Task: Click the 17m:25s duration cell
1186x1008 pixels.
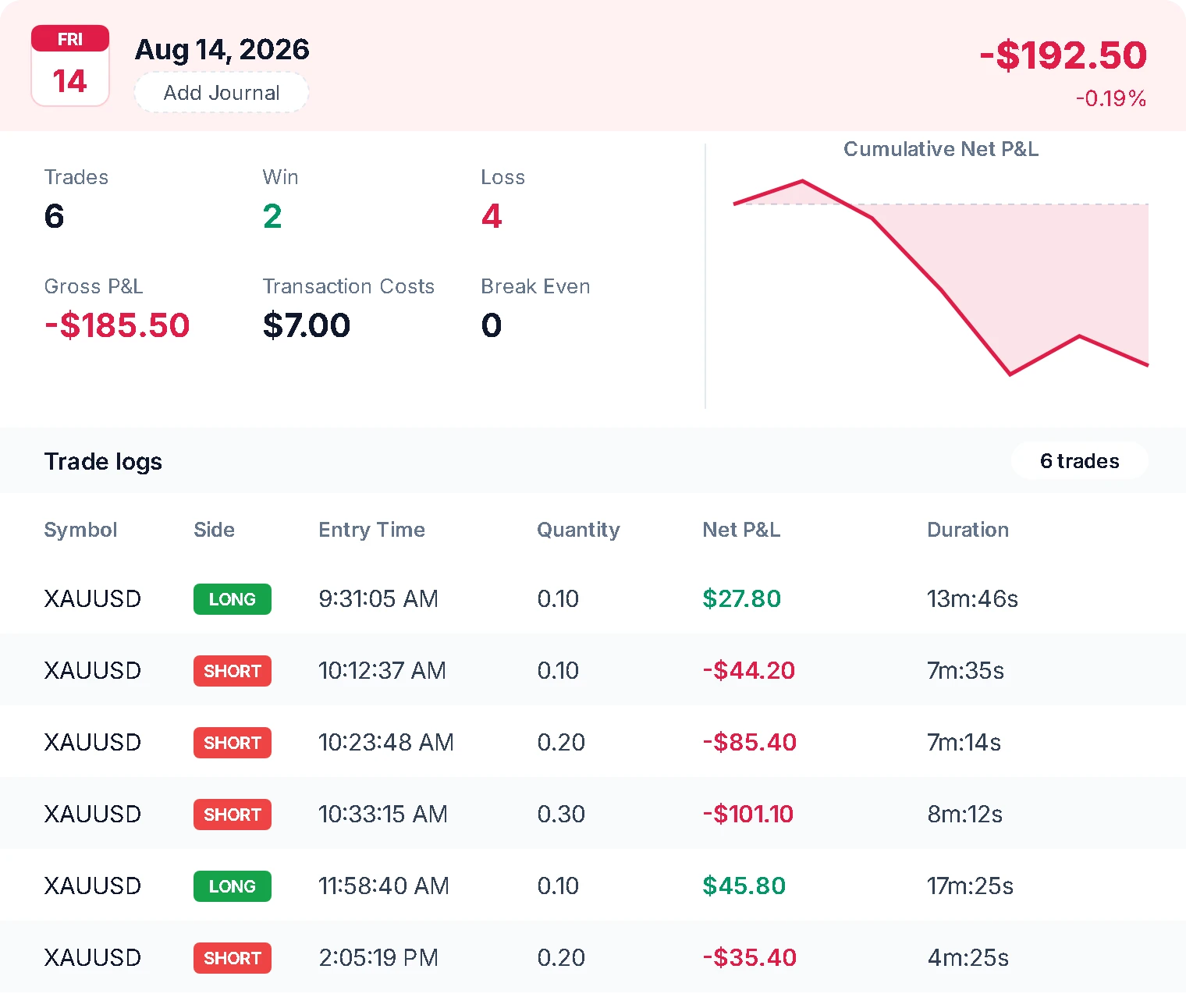Action: pyautogui.click(x=970, y=886)
